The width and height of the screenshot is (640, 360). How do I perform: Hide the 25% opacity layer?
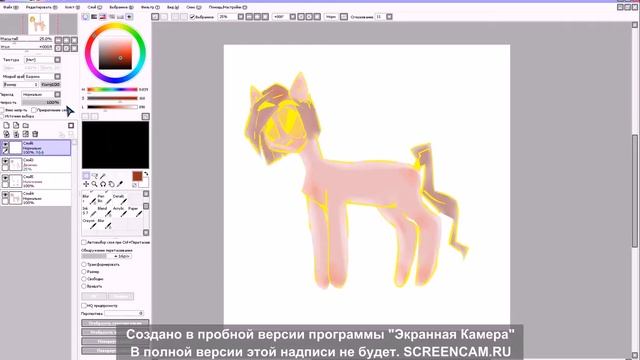tap(5, 161)
